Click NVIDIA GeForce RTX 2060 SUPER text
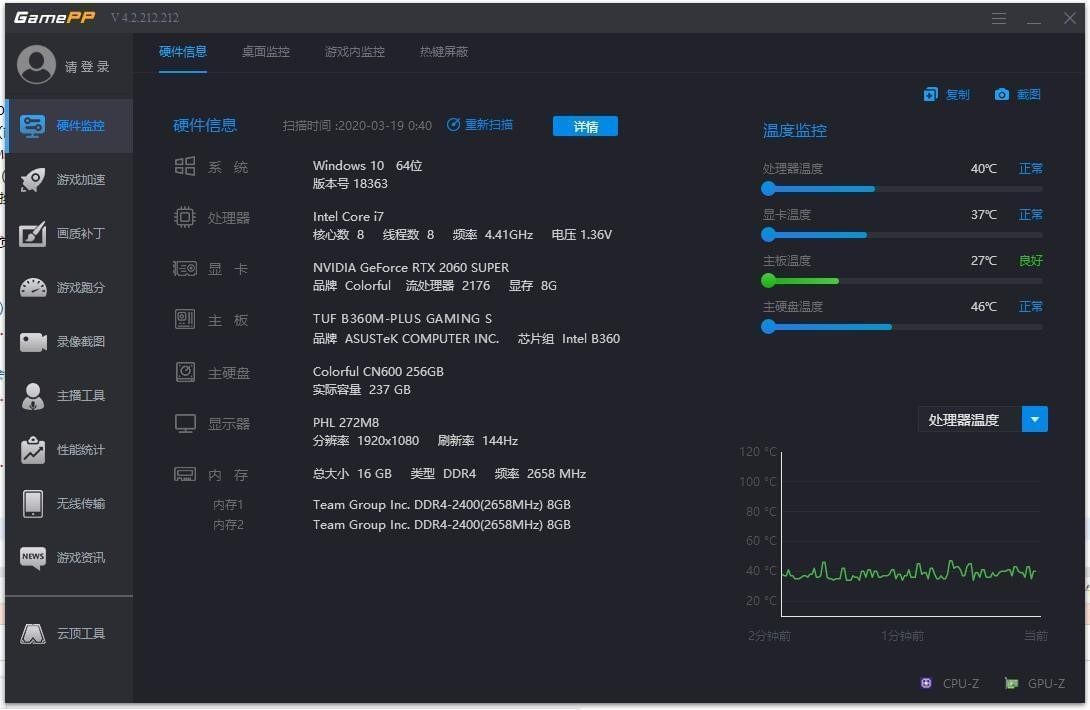Screen dimensions: 1090x710 click(x=411, y=268)
